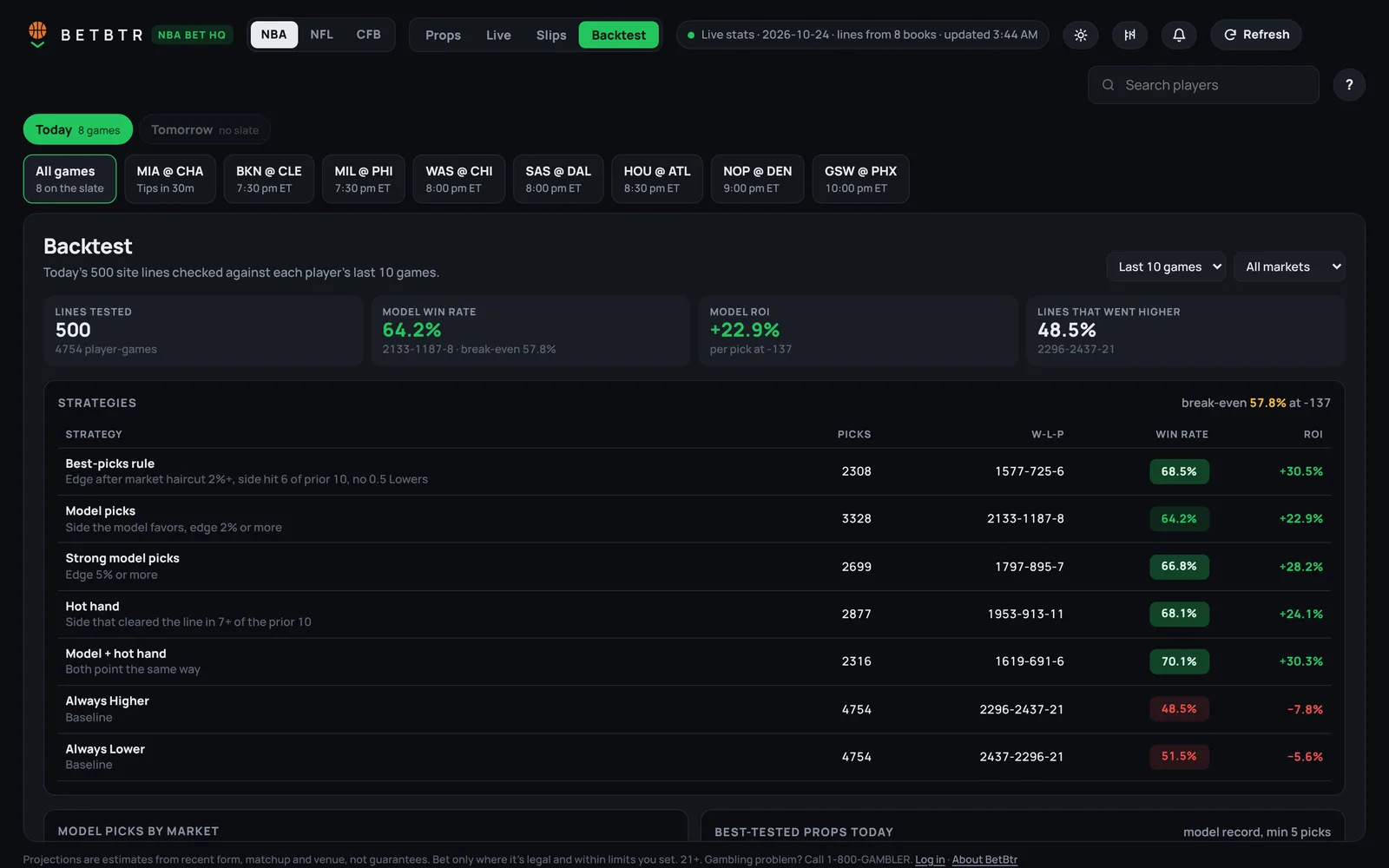Select the NBA league toggle
The width and height of the screenshot is (1389, 868).
pyautogui.click(x=273, y=35)
